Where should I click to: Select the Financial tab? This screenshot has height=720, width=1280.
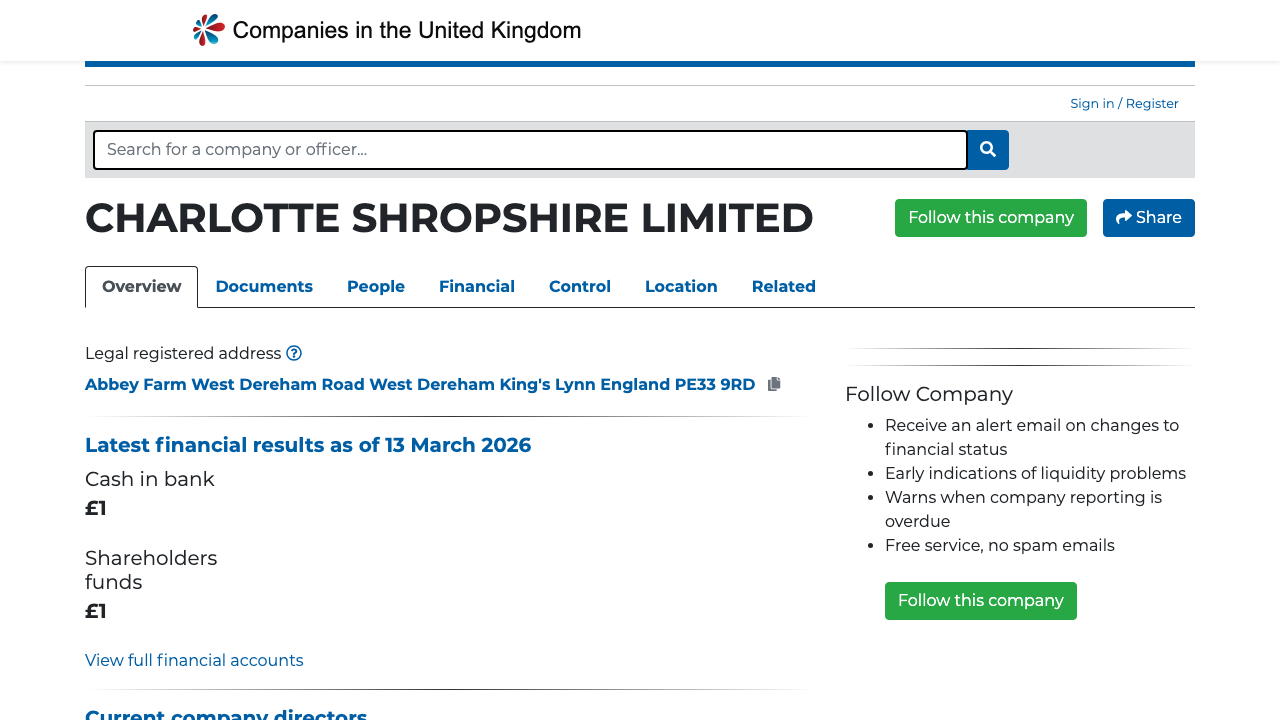coord(477,287)
